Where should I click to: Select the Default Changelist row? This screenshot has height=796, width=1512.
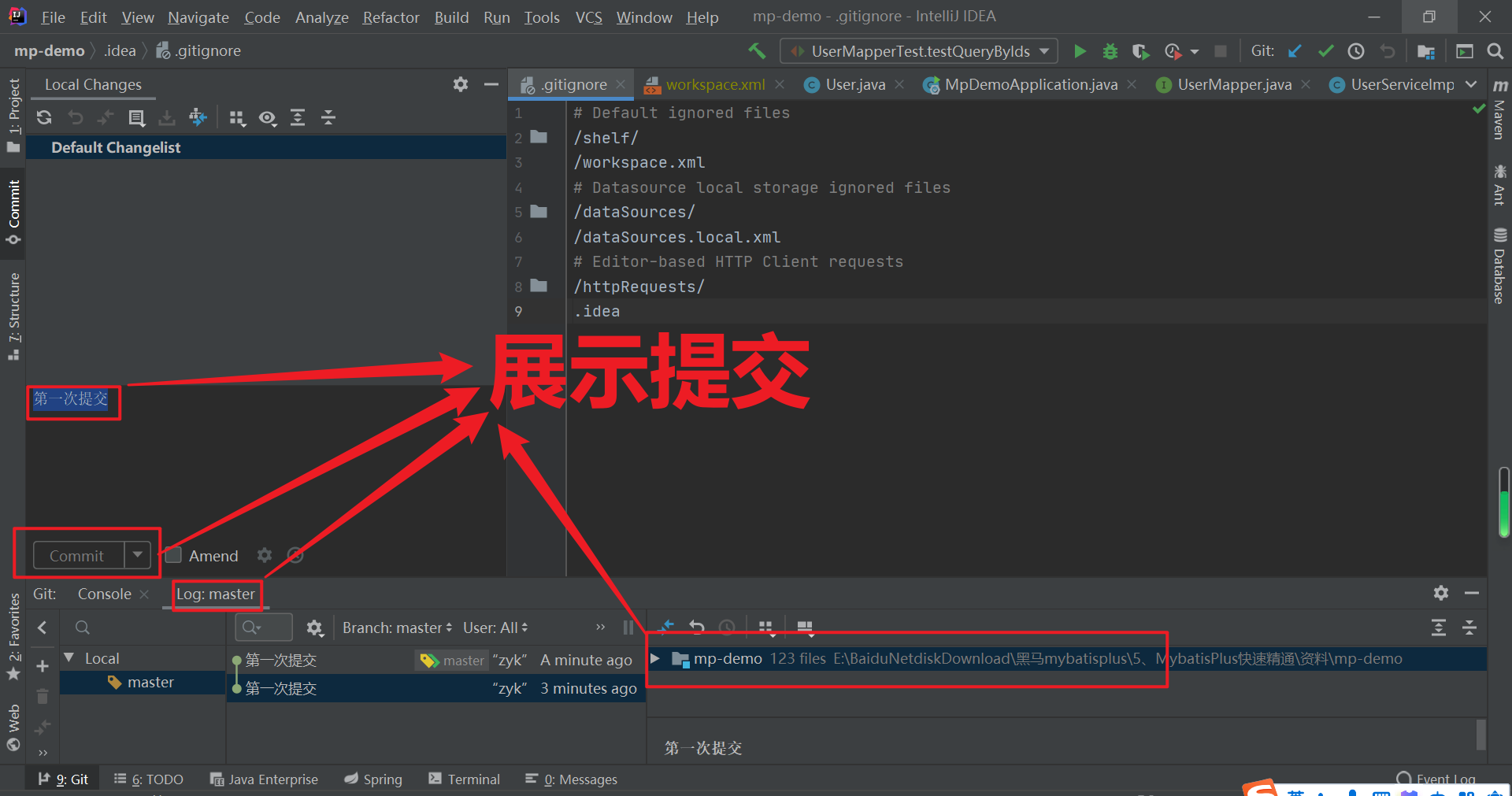pyautogui.click(x=266, y=147)
